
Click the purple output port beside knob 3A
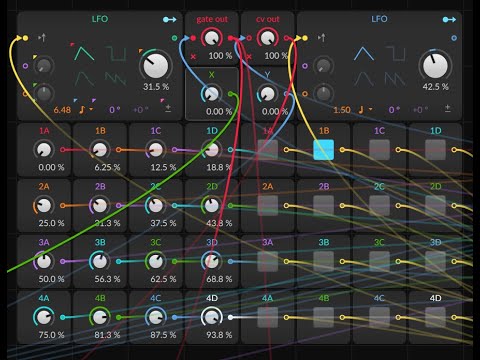63,261
